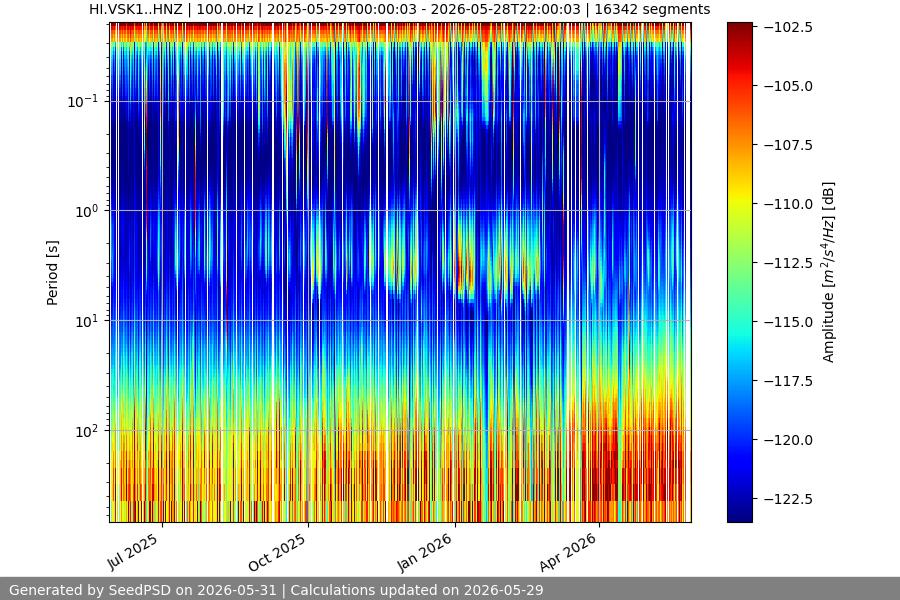Click the 'Period [s]' y-axis label
The image size is (900, 600).
(x=52, y=273)
